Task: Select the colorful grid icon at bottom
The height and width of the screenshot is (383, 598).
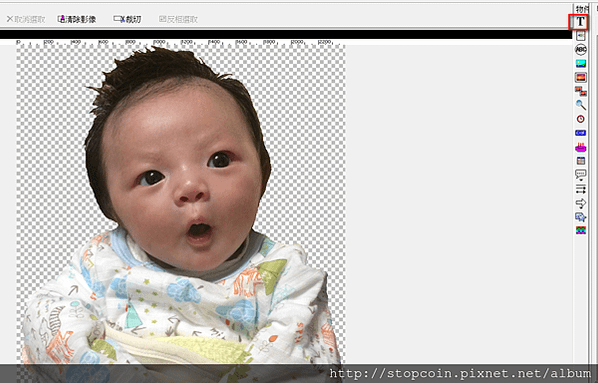Action: click(580, 230)
